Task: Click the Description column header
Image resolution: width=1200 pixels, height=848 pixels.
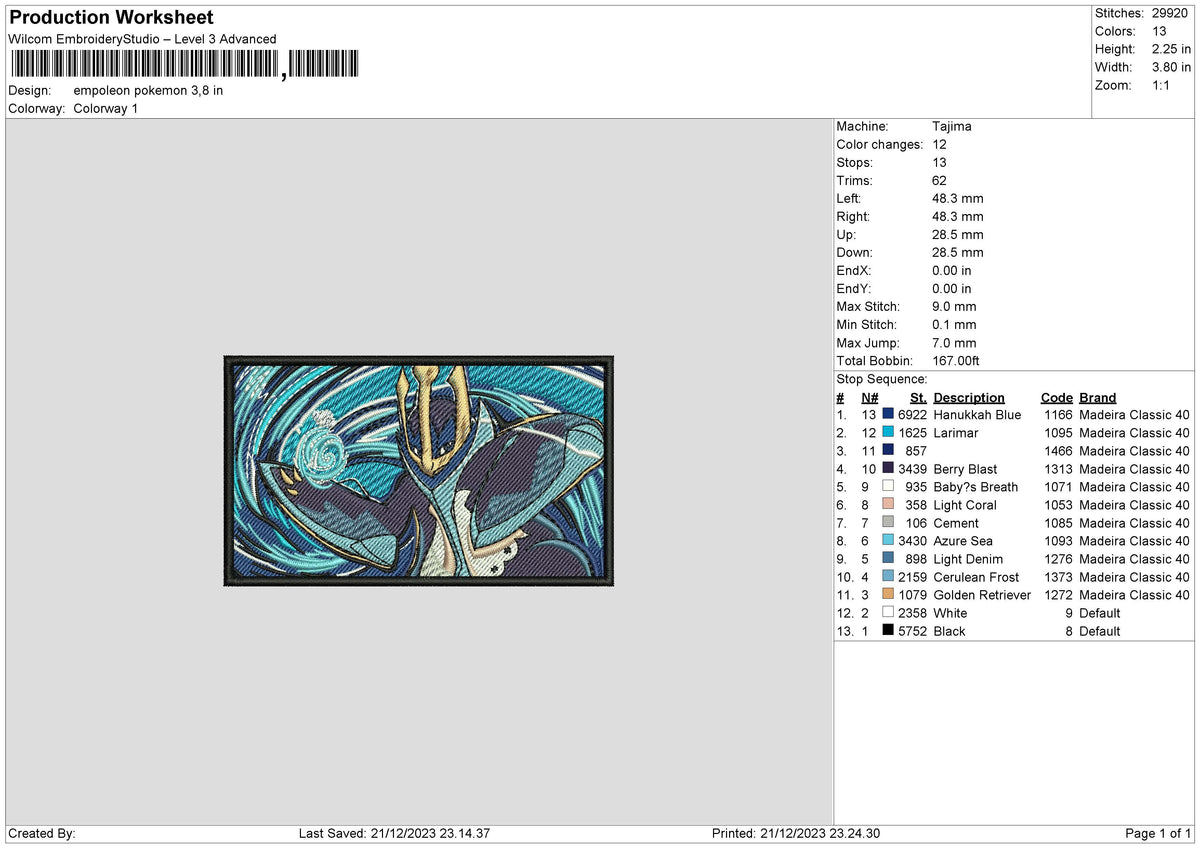Action: click(x=969, y=397)
